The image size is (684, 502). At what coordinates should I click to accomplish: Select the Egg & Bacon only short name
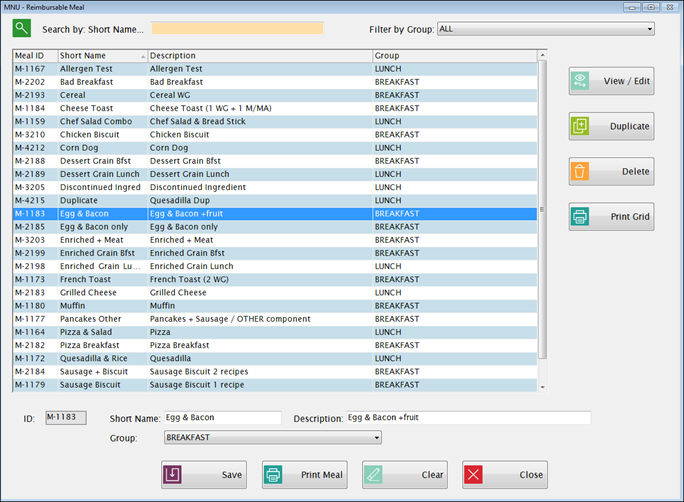click(103, 227)
